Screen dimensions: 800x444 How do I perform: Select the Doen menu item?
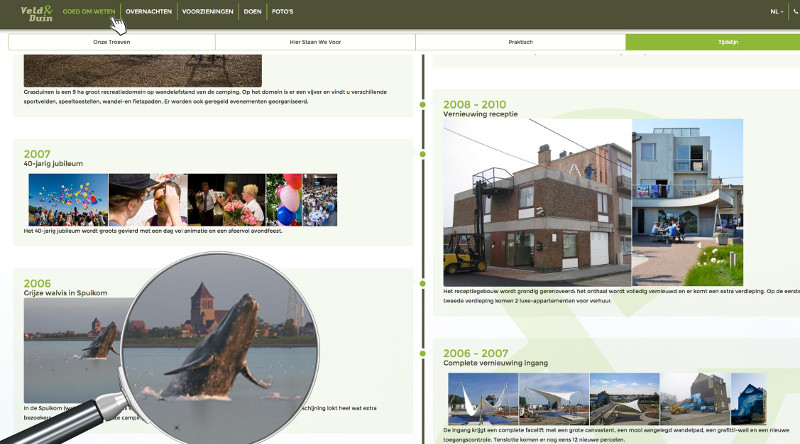coord(253,11)
